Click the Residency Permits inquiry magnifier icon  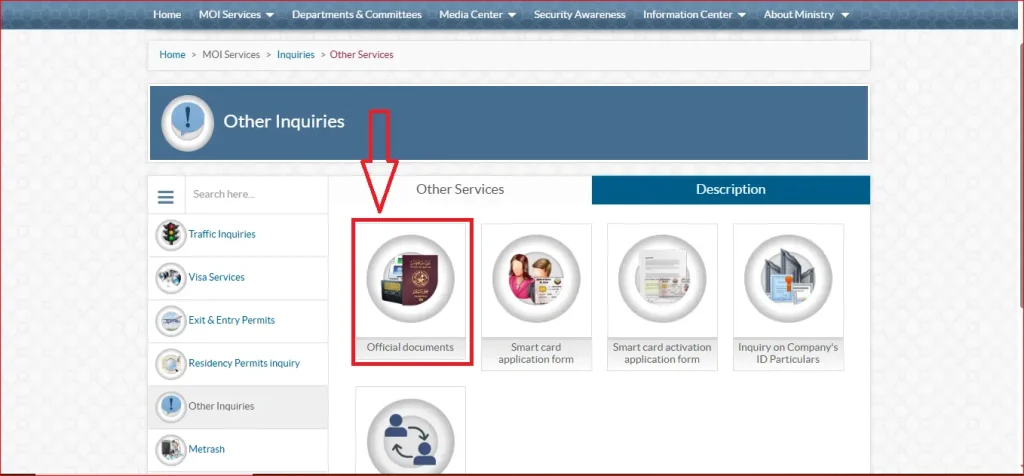coord(171,364)
